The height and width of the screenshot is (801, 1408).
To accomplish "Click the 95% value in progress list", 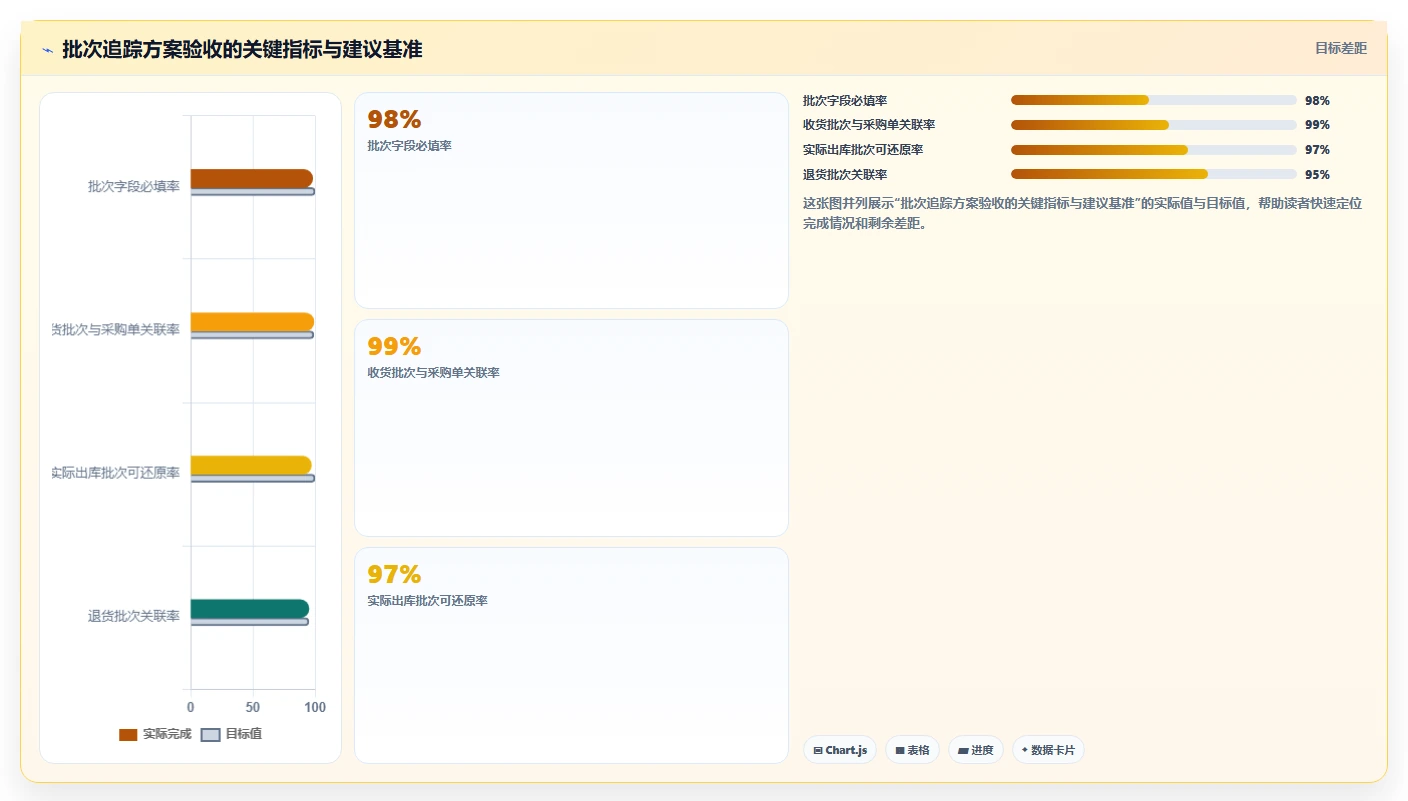I will 1317,175.
